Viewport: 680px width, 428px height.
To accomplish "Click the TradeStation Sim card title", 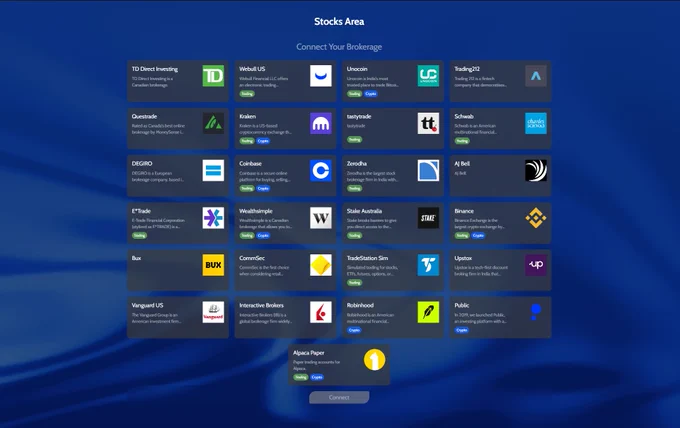I will tap(367, 258).
